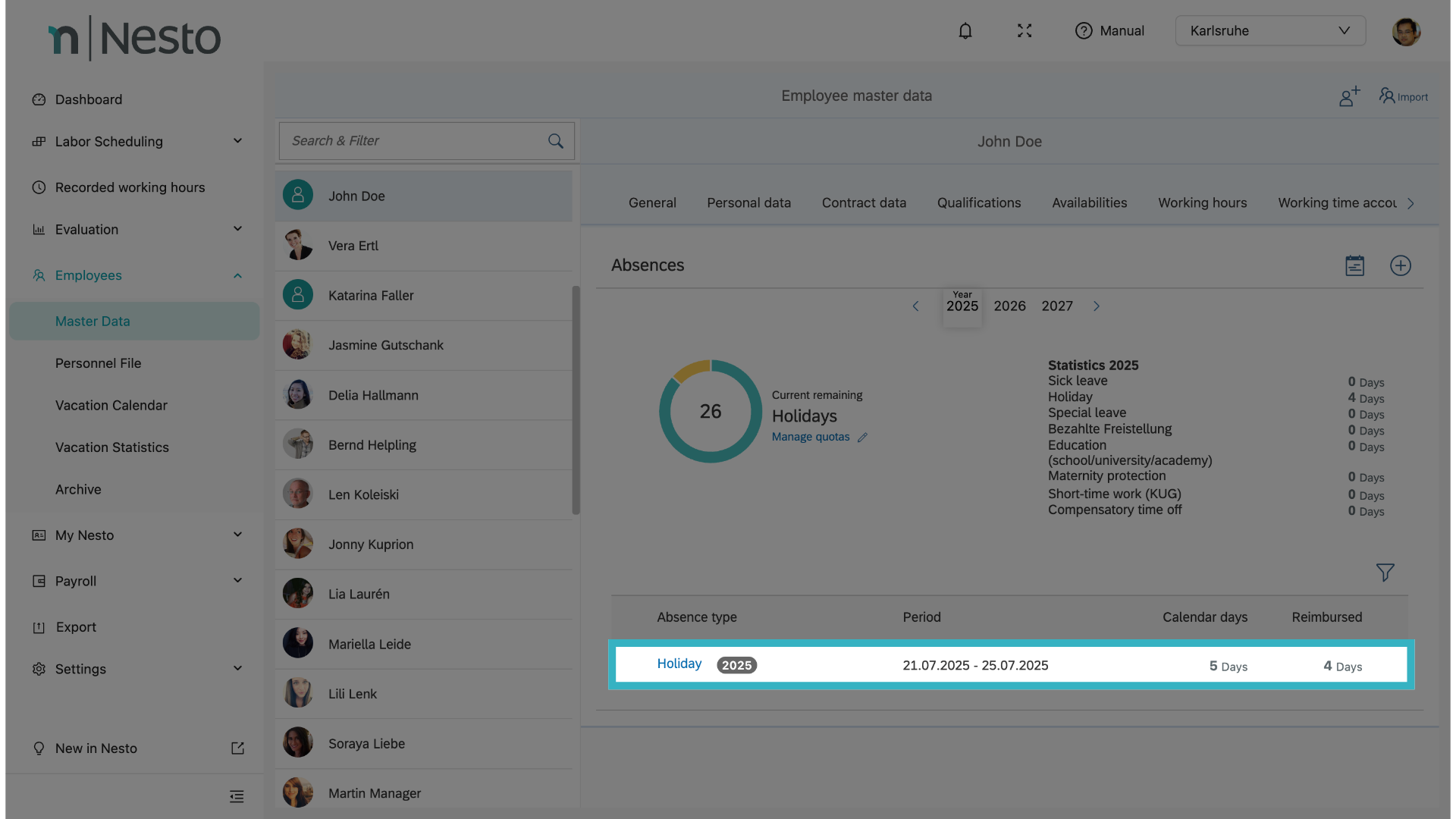Click the Import button
Image resolution: width=1456 pixels, height=819 pixels.
point(1404,96)
